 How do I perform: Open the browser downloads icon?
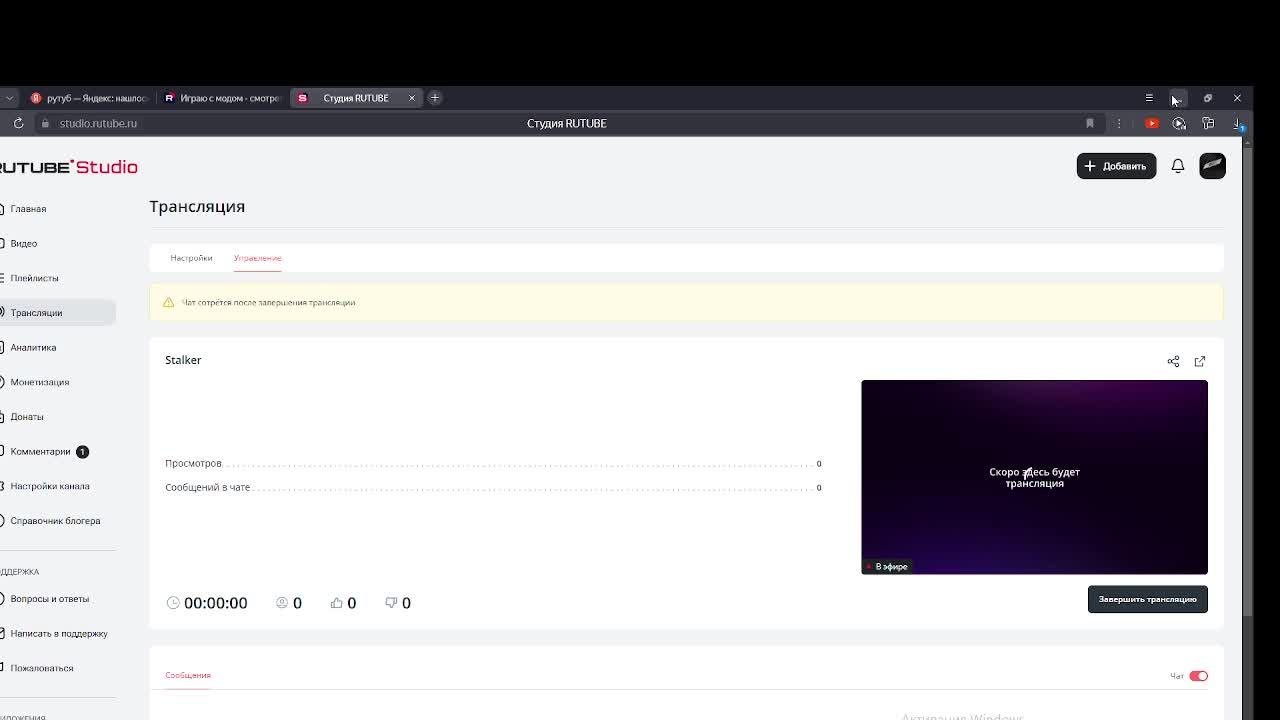1238,123
